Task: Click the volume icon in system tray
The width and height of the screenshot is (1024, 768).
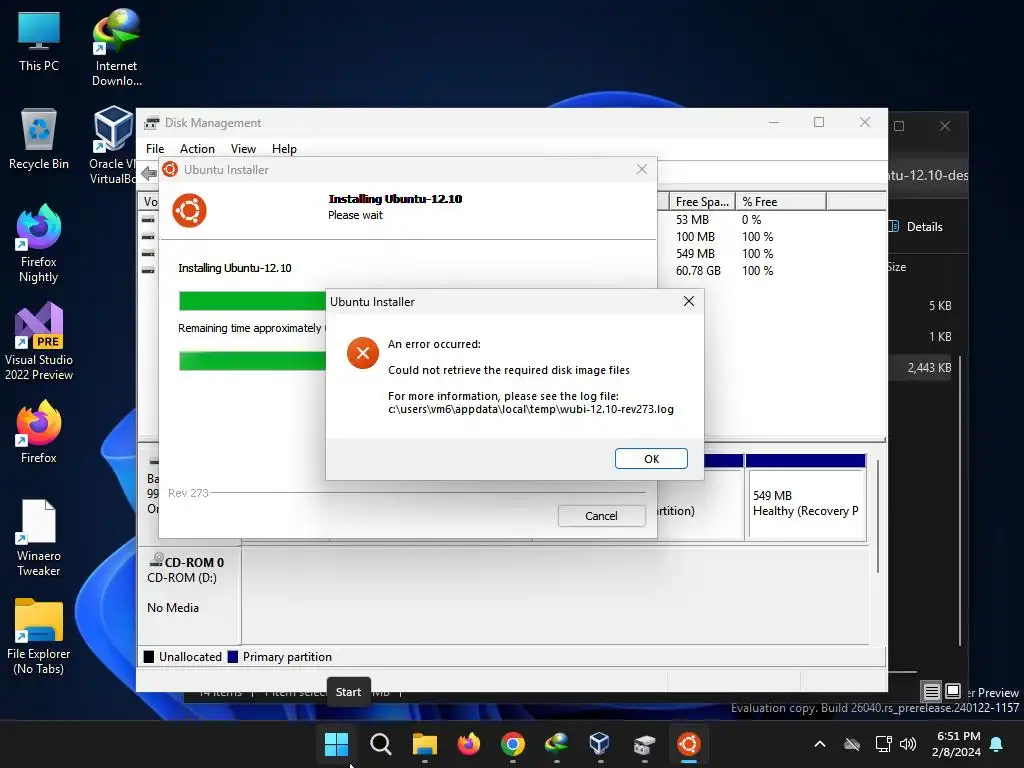Action: 908,744
